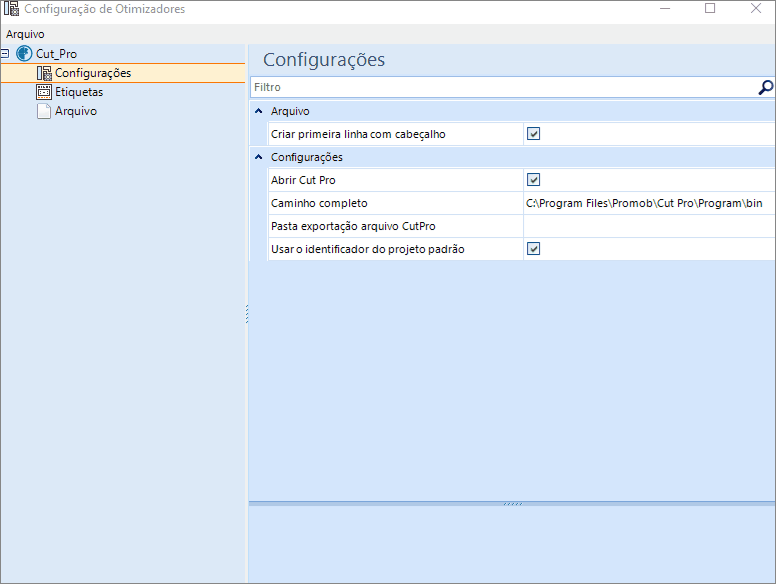Collapse the Configurações property group
The image size is (776, 584).
click(259, 157)
